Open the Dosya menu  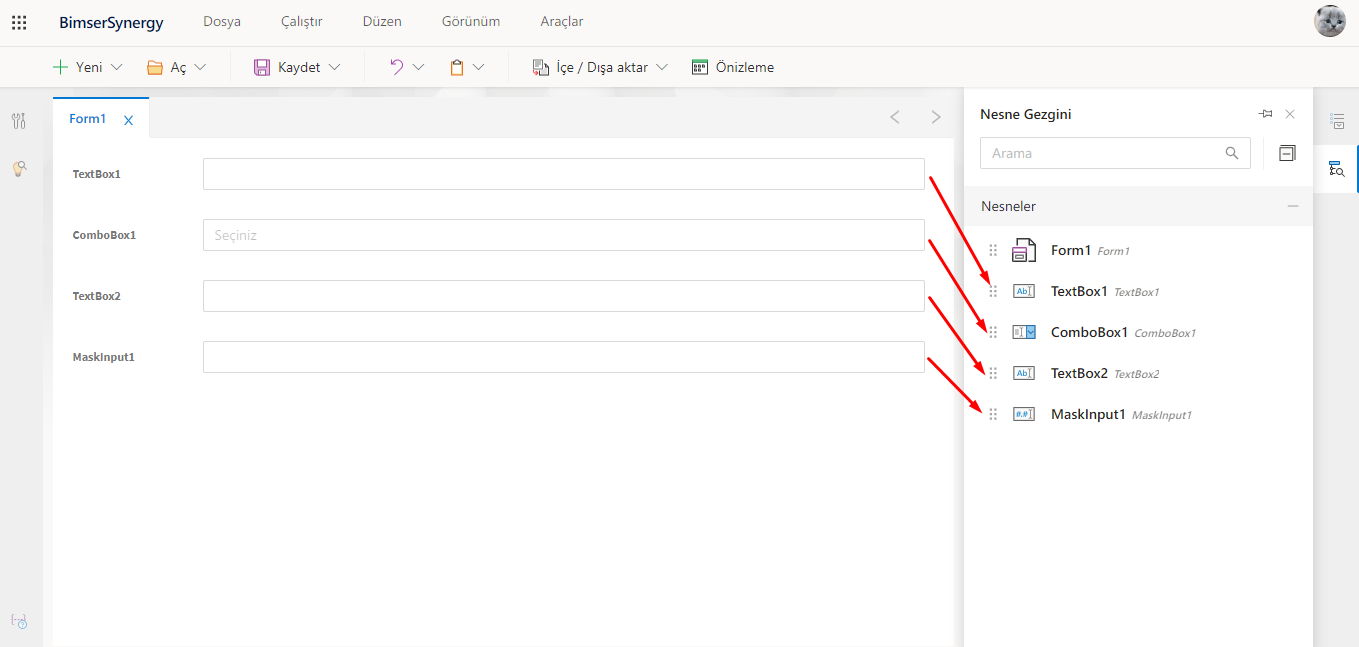tap(221, 21)
